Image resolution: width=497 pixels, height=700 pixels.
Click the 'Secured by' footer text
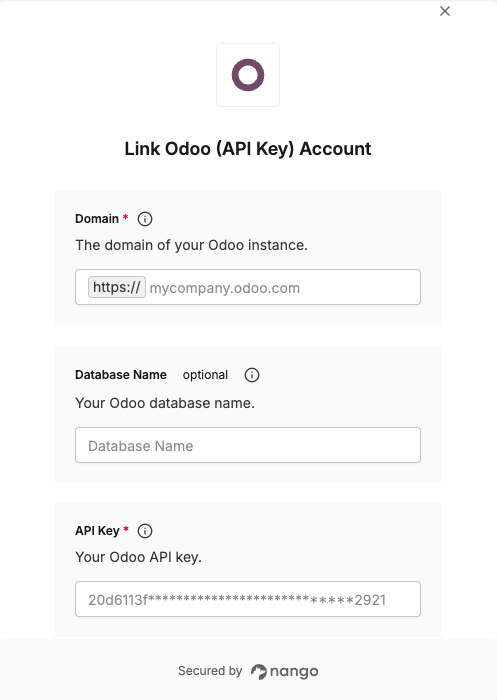(x=210, y=671)
